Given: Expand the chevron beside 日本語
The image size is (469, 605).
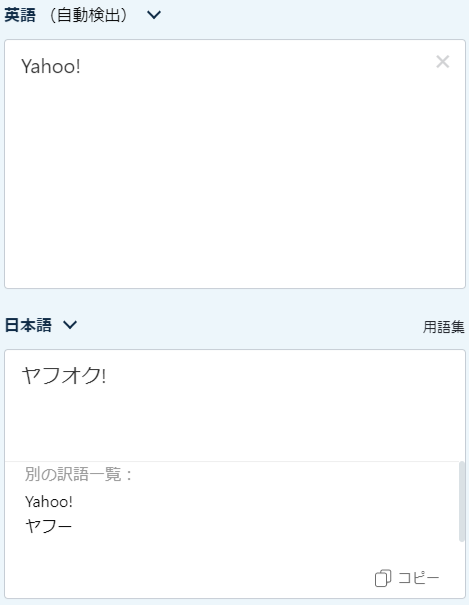Looking at the screenshot, I should coord(70,325).
